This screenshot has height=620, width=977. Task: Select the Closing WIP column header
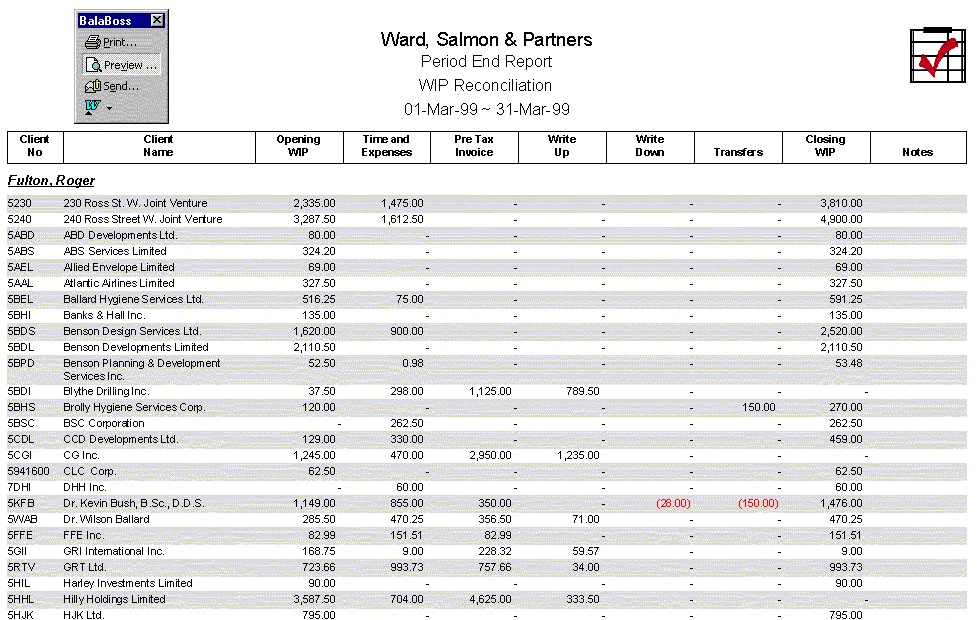[825, 146]
